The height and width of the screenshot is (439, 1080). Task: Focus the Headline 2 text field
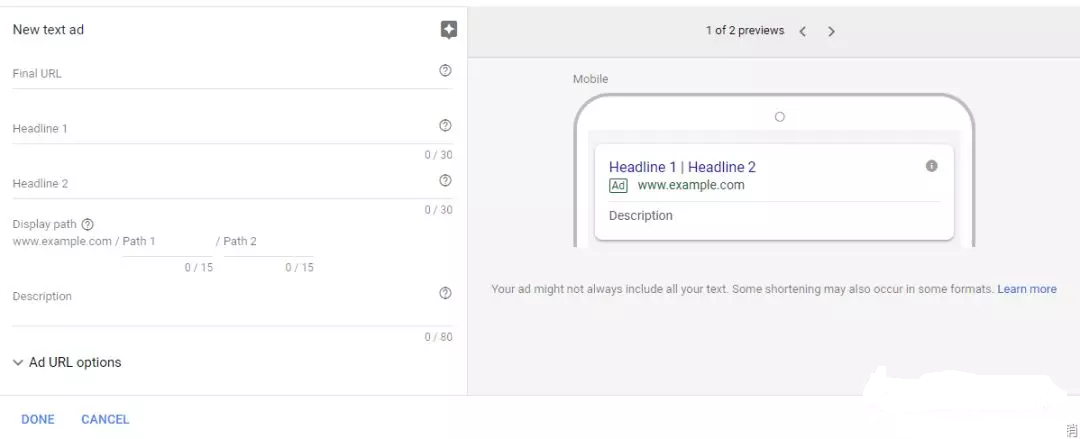[x=220, y=184]
